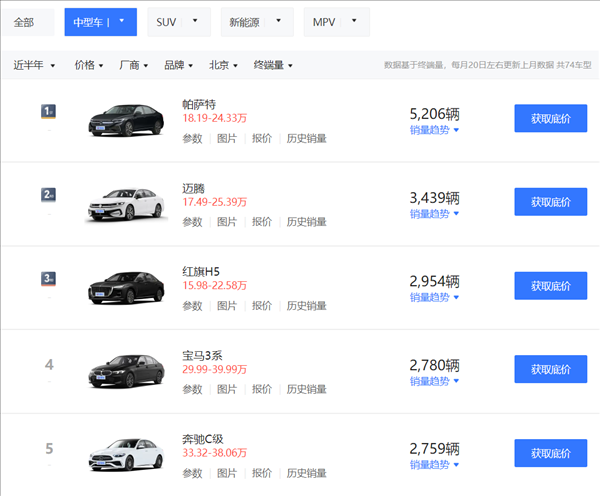Open the 迈腾 car image
Screen dimensions: 600x496
(x=126, y=203)
